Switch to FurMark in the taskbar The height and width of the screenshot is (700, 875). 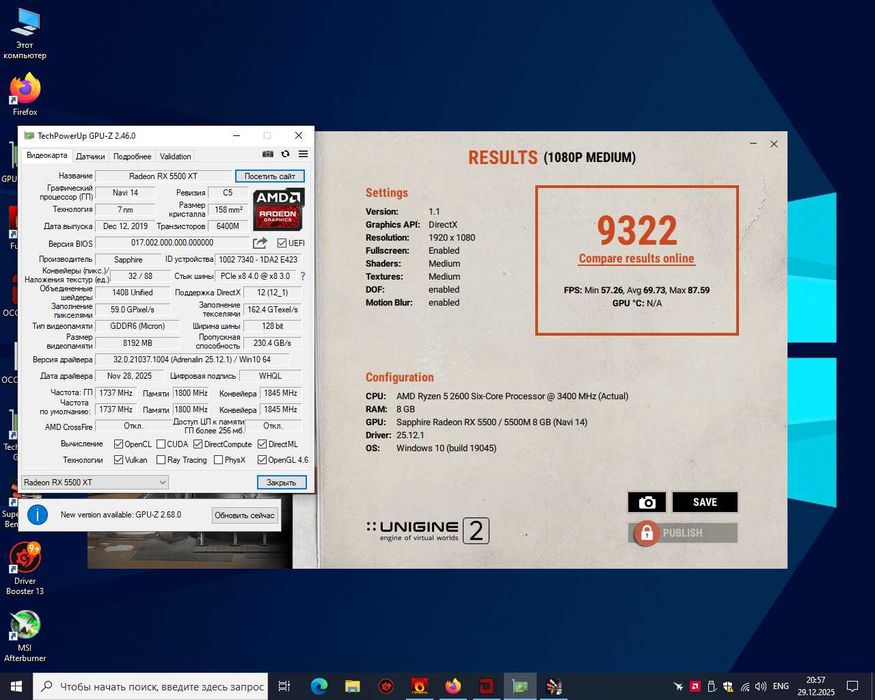tap(420, 686)
